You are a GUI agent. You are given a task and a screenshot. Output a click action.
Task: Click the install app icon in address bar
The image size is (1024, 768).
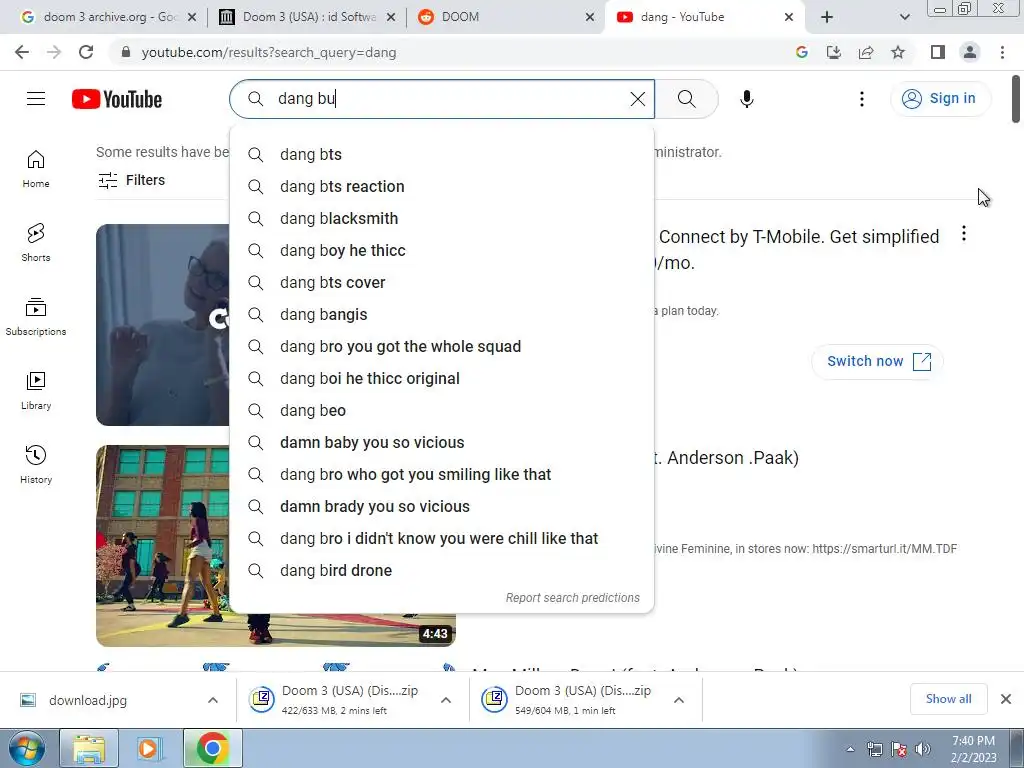pyautogui.click(x=834, y=52)
